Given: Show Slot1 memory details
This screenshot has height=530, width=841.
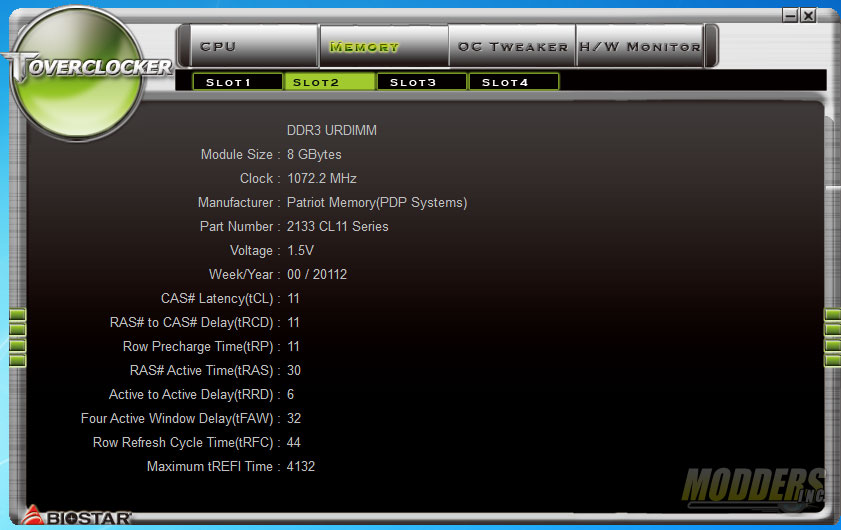Looking at the screenshot, I should point(237,82).
